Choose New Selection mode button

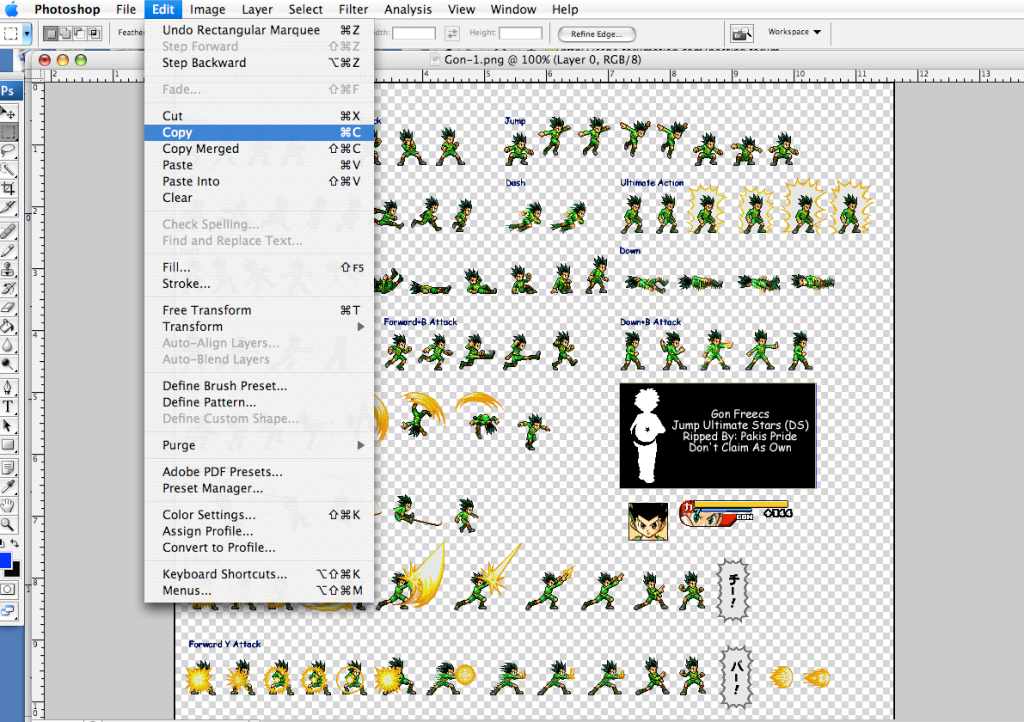click(x=51, y=33)
